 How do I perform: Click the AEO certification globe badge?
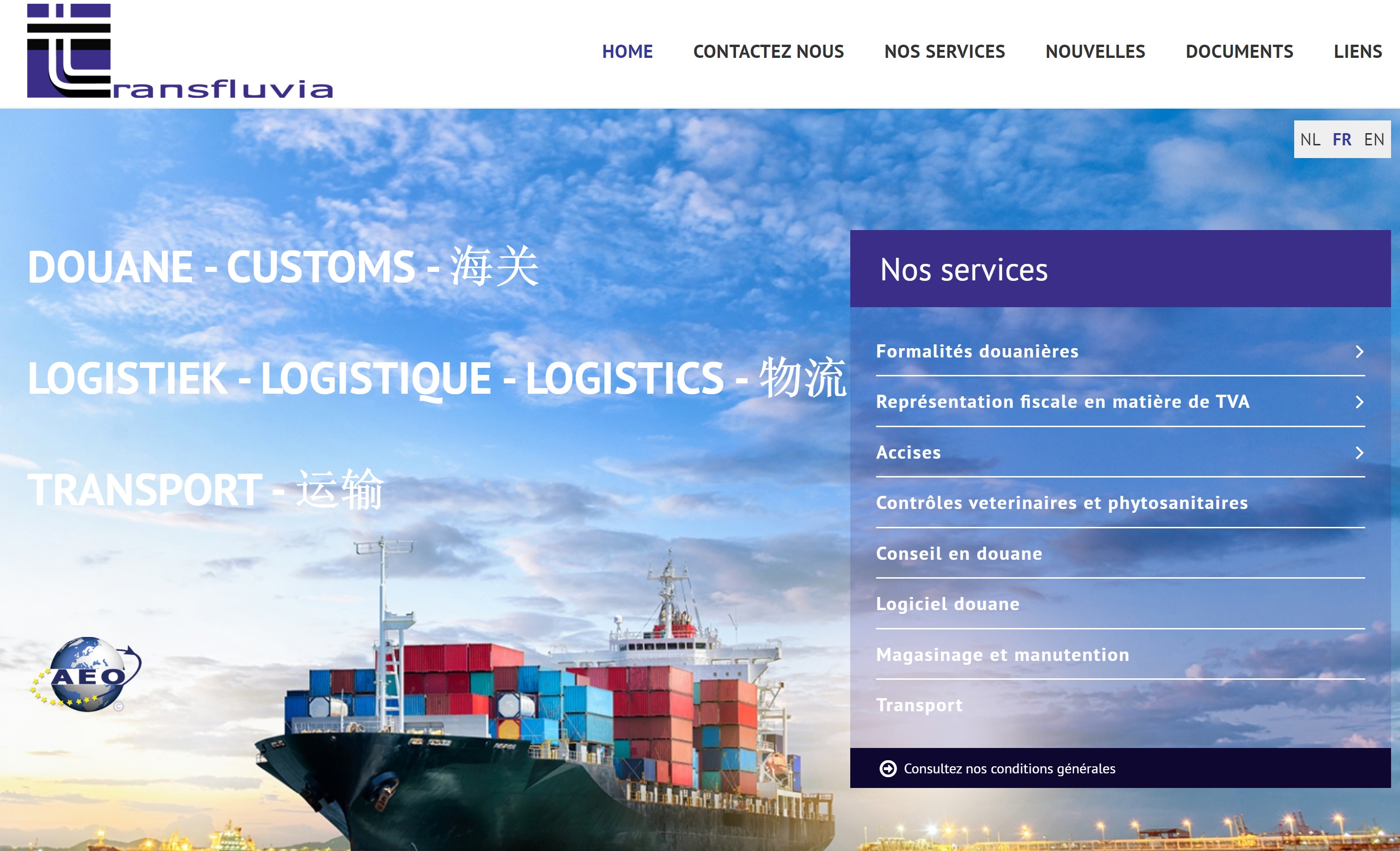tap(85, 674)
